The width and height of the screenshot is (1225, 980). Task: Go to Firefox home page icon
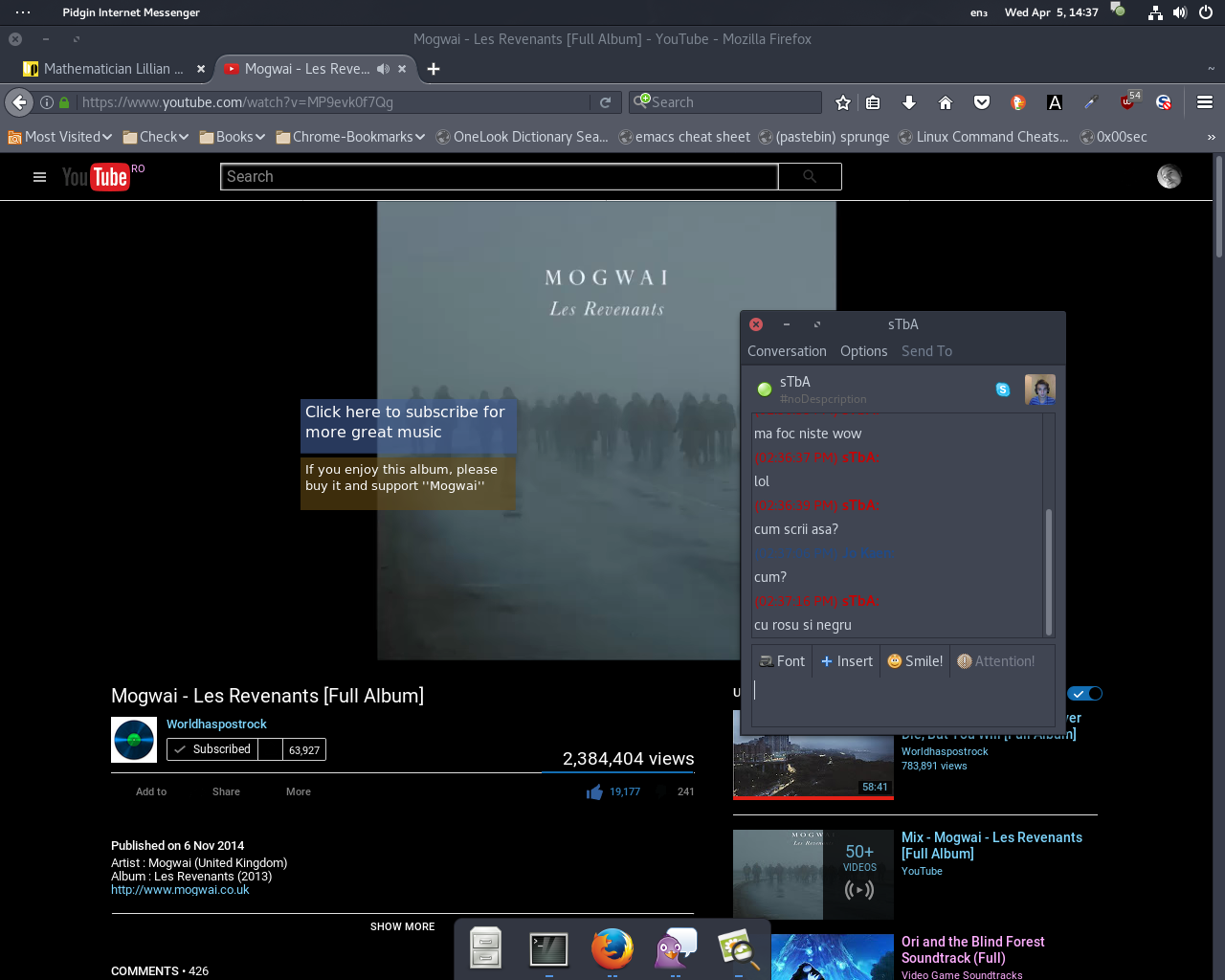tap(946, 102)
